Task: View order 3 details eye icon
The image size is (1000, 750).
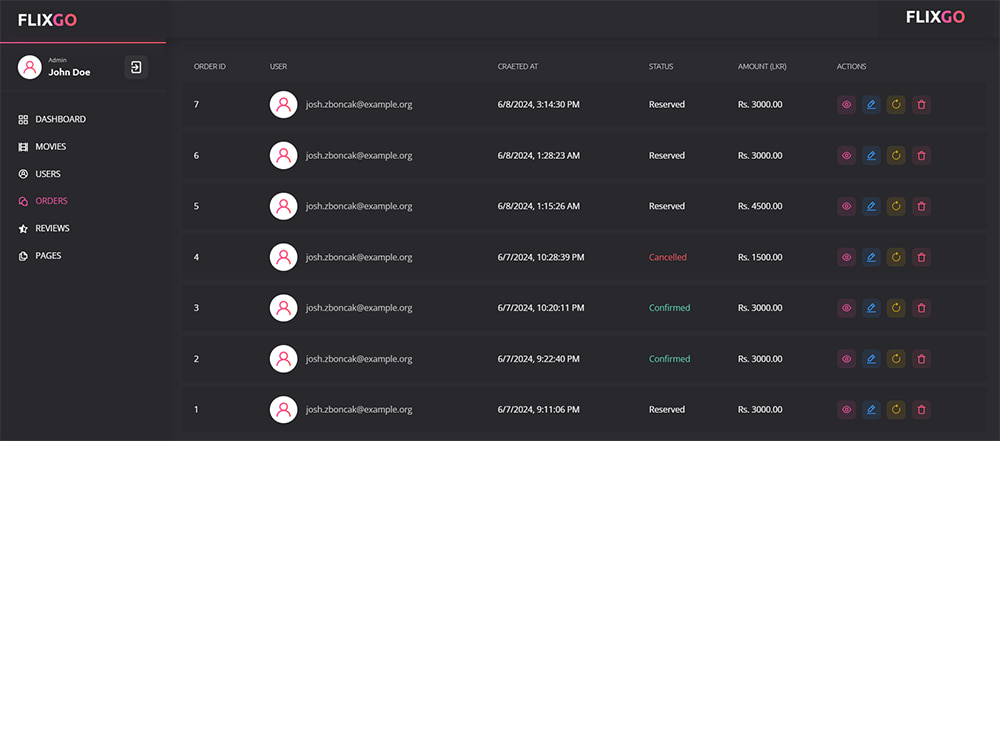Action: (846, 308)
